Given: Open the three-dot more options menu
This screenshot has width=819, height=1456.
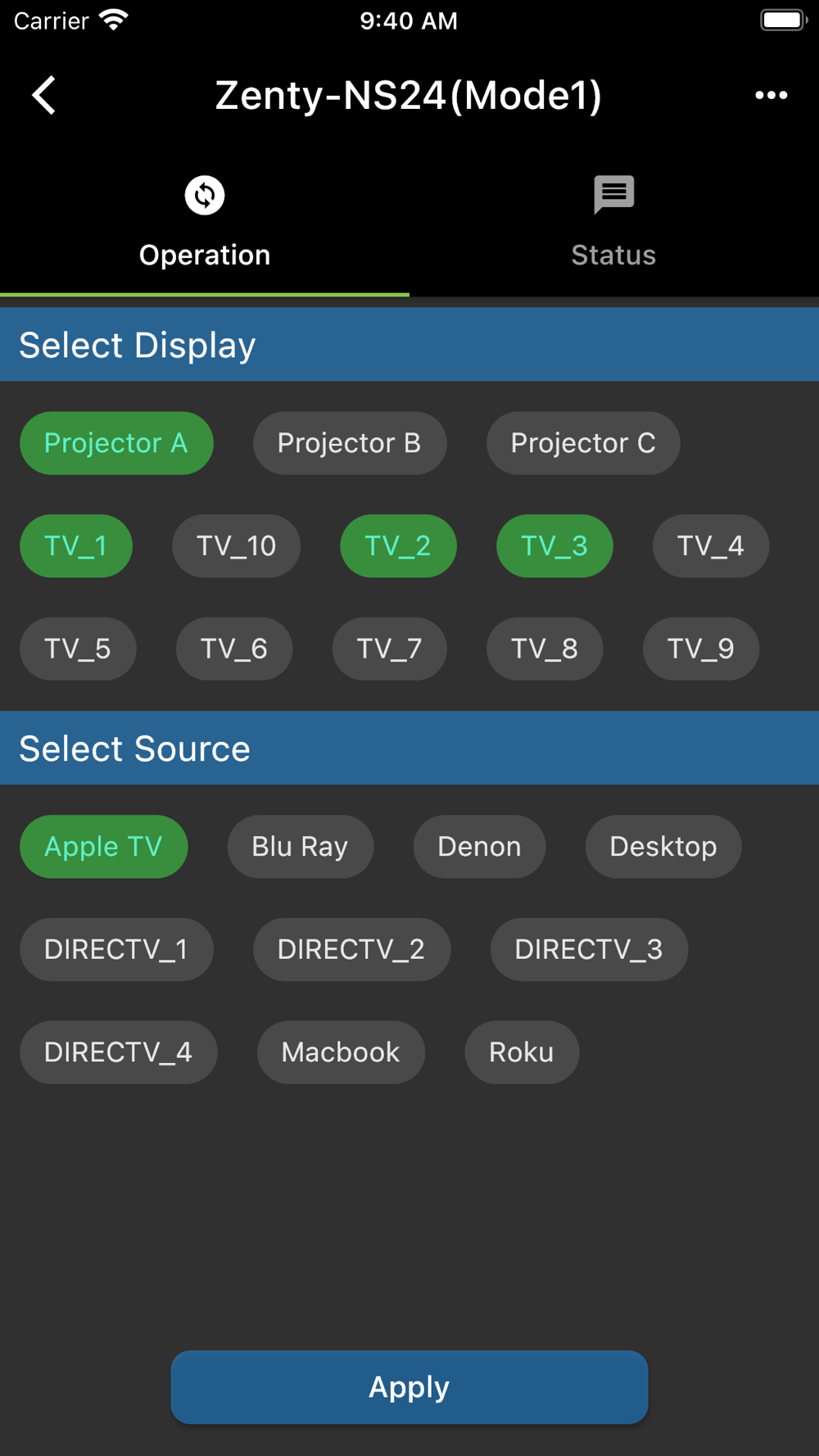Looking at the screenshot, I should (771, 95).
